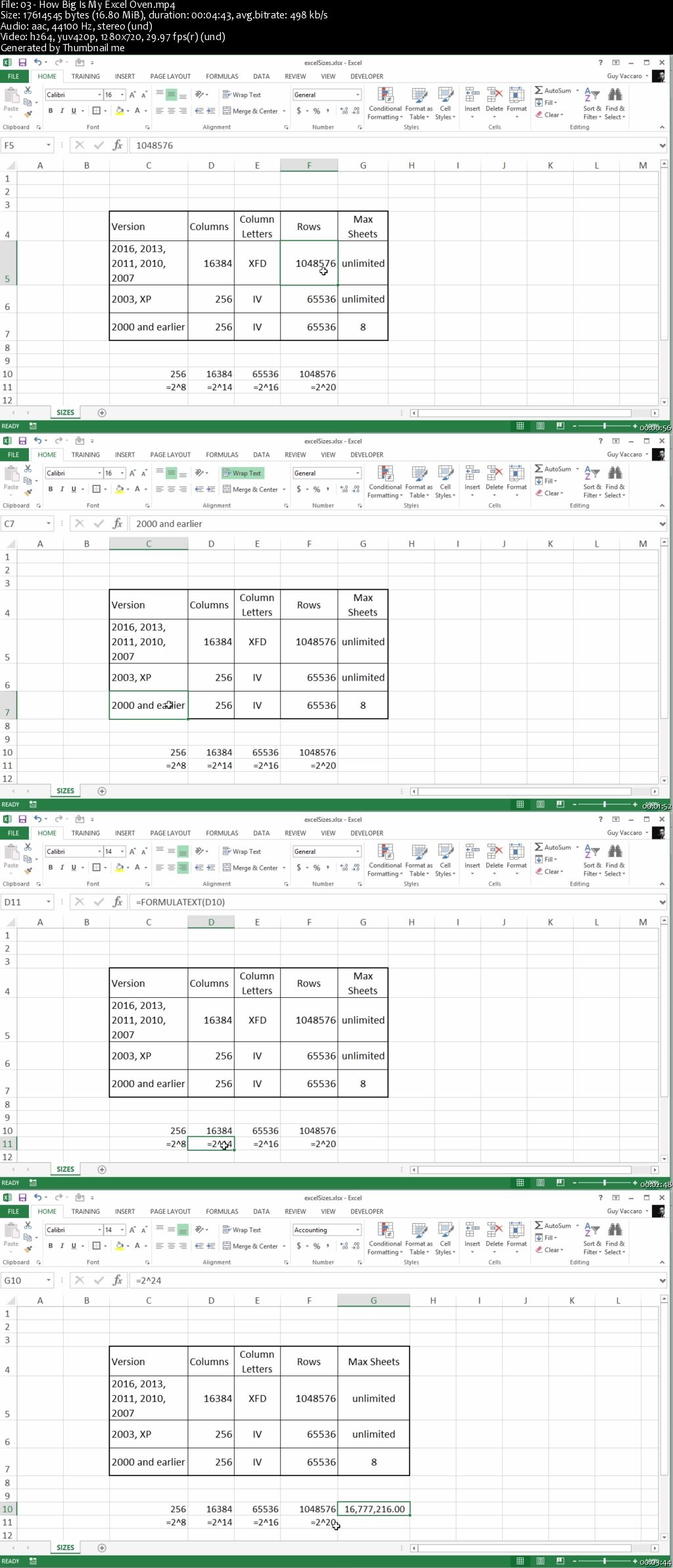The image size is (673, 1568).
Task: Click the macro record icon in the D11 status bar
Action: (33, 1182)
